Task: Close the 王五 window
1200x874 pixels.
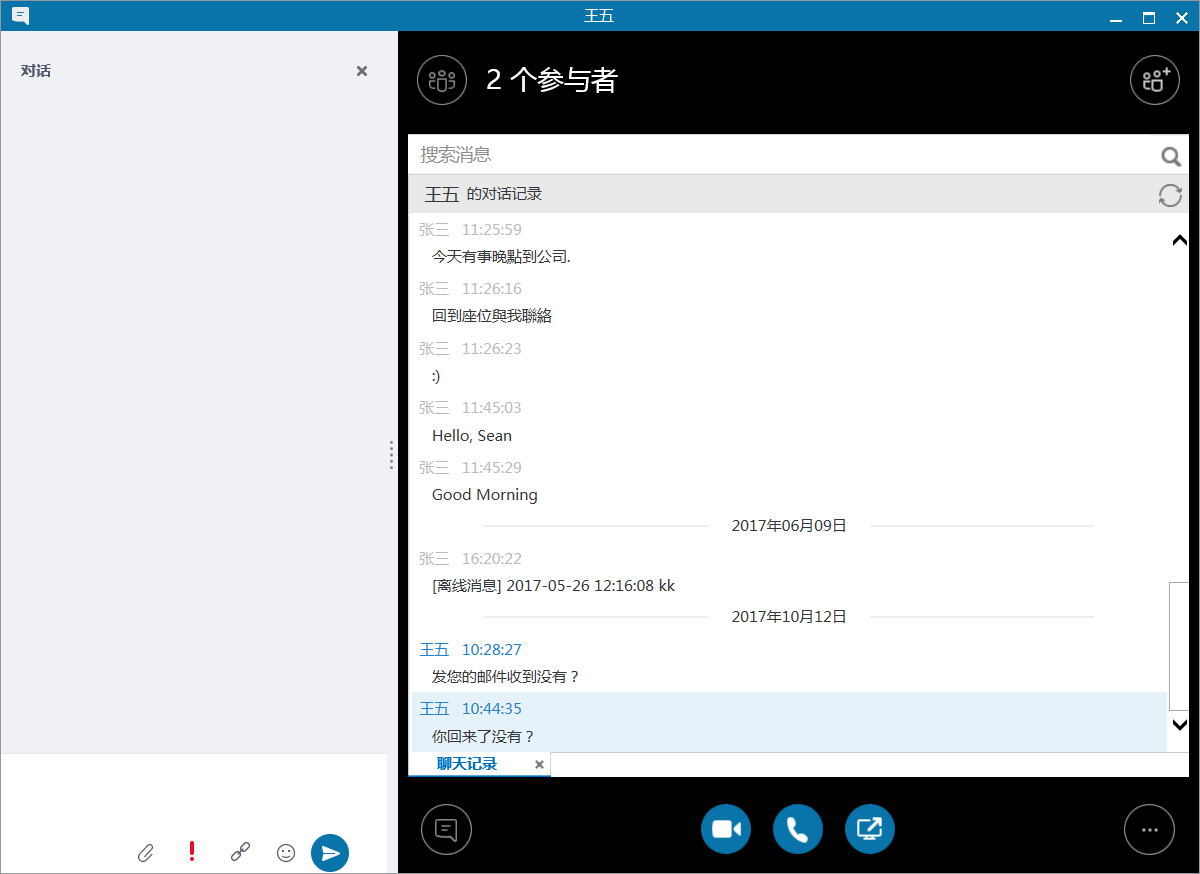Action: click(x=1182, y=17)
